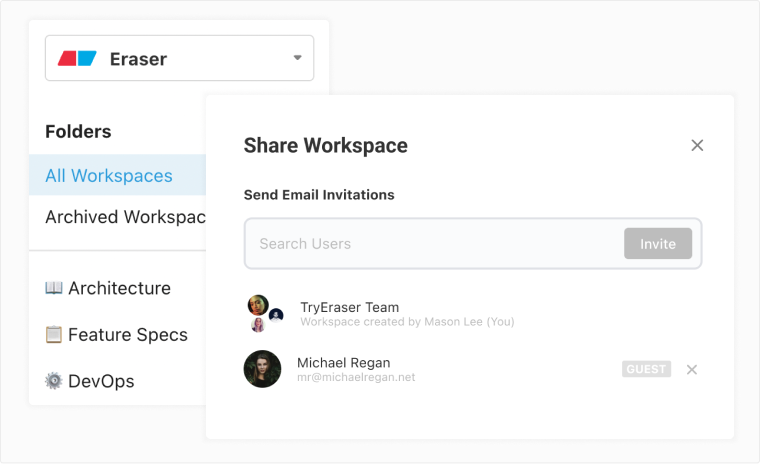Select All Workspaces folder
The width and height of the screenshot is (760, 464).
109,176
